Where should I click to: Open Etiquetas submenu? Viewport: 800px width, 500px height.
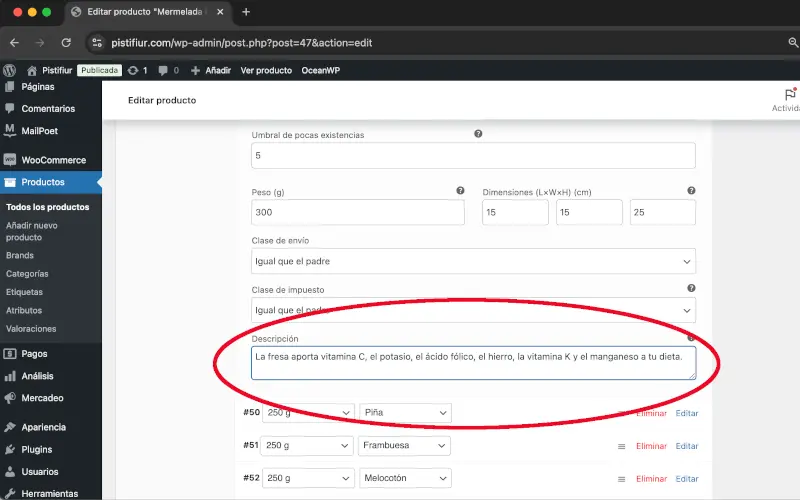click(x=24, y=292)
